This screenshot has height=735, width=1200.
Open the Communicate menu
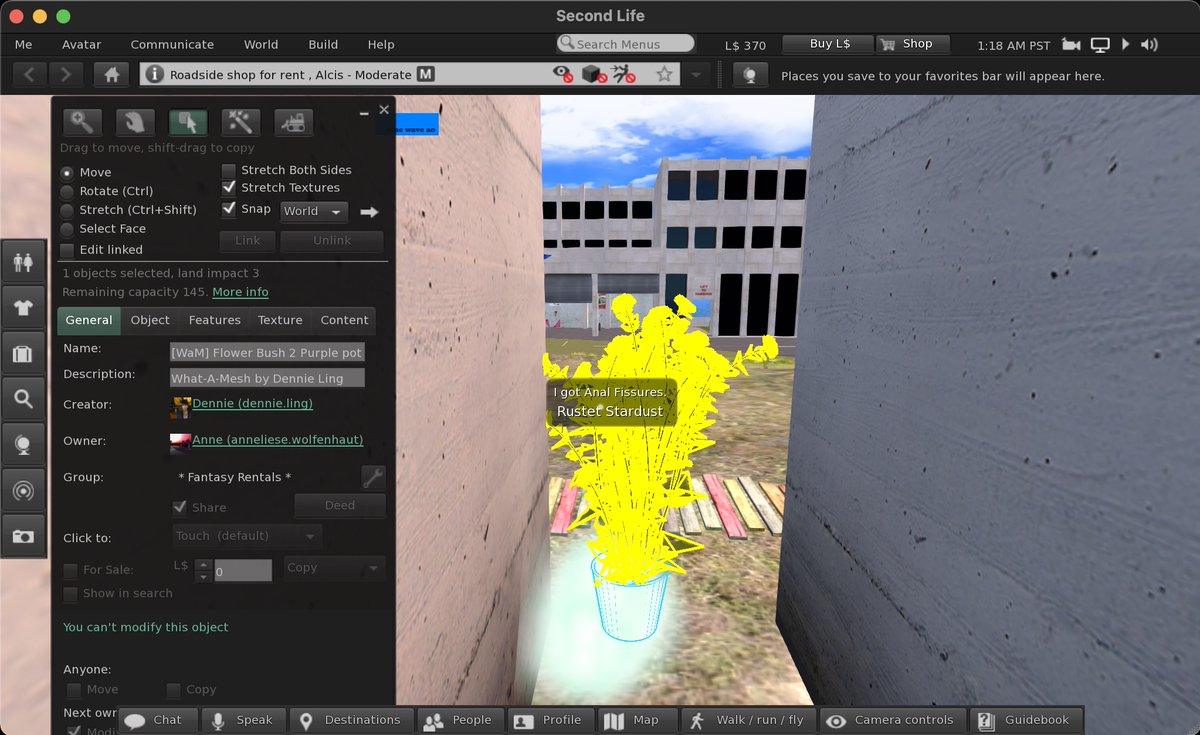pyautogui.click(x=172, y=45)
